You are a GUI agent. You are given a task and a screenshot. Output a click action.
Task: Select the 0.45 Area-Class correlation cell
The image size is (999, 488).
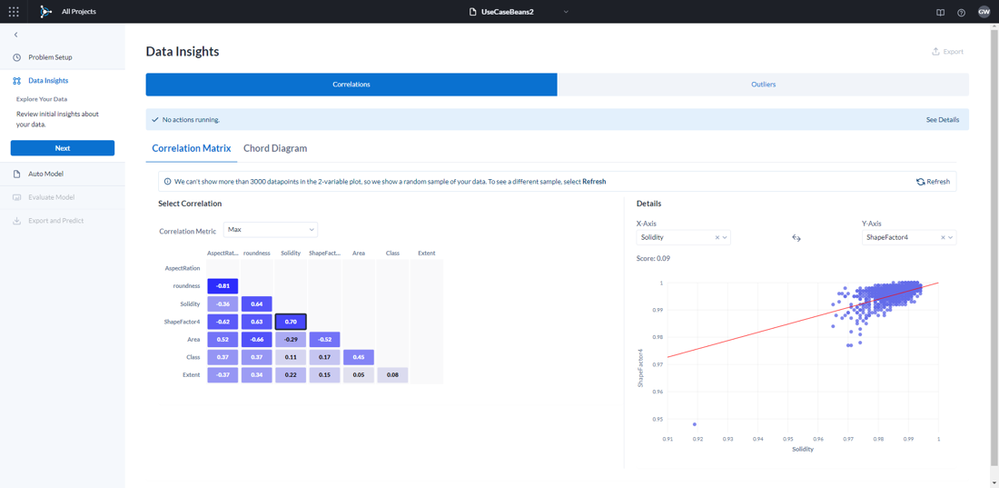(x=358, y=357)
